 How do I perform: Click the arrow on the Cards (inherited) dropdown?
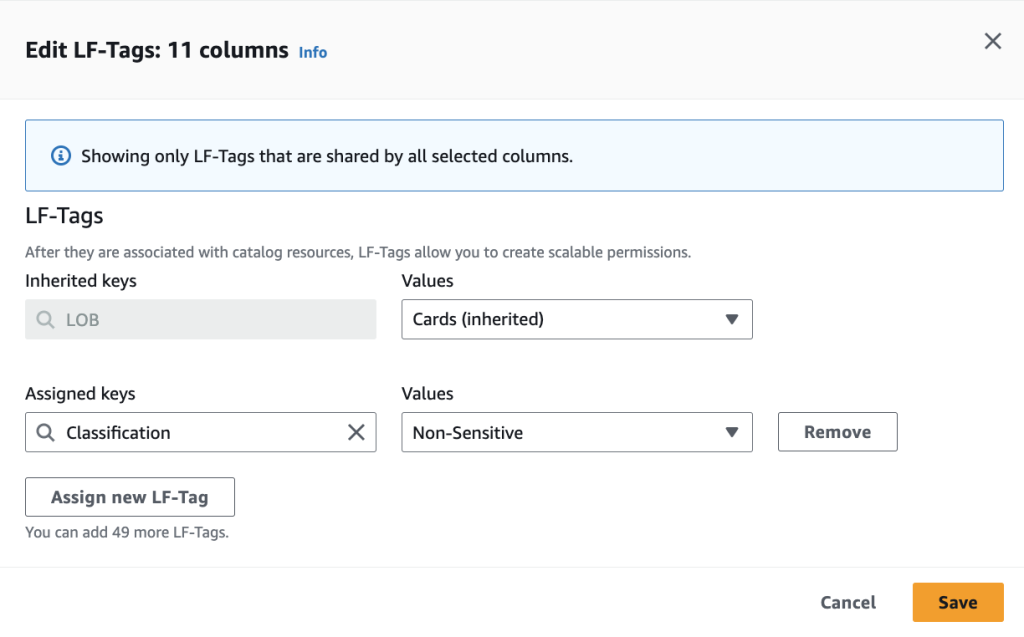point(731,320)
